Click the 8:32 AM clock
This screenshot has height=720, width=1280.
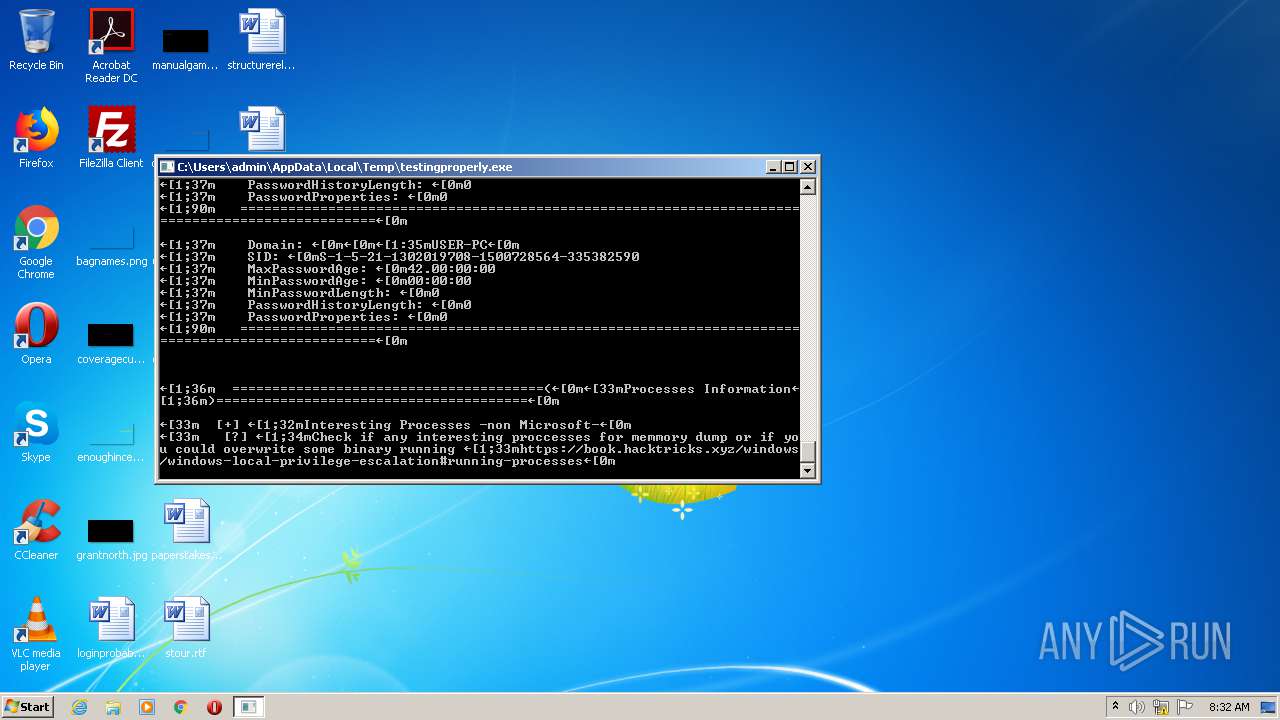(x=1229, y=707)
